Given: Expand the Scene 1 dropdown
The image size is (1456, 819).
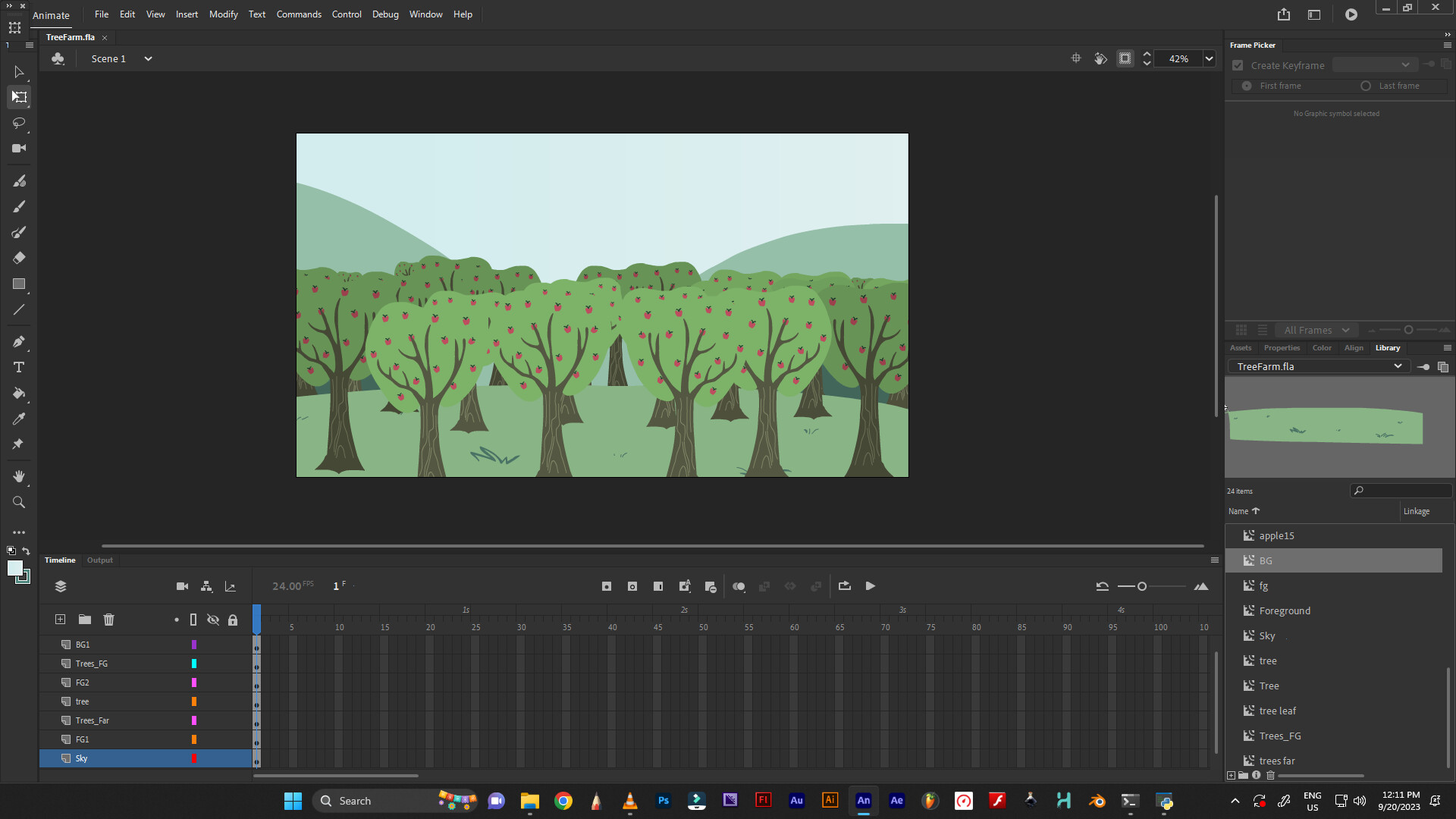Looking at the screenshot, I should (x=148, y=58).
